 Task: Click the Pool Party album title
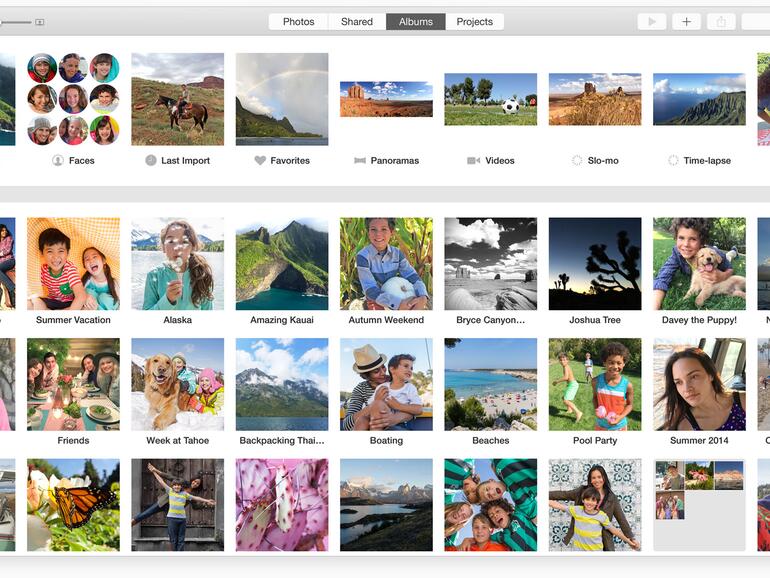click(595, 440)
